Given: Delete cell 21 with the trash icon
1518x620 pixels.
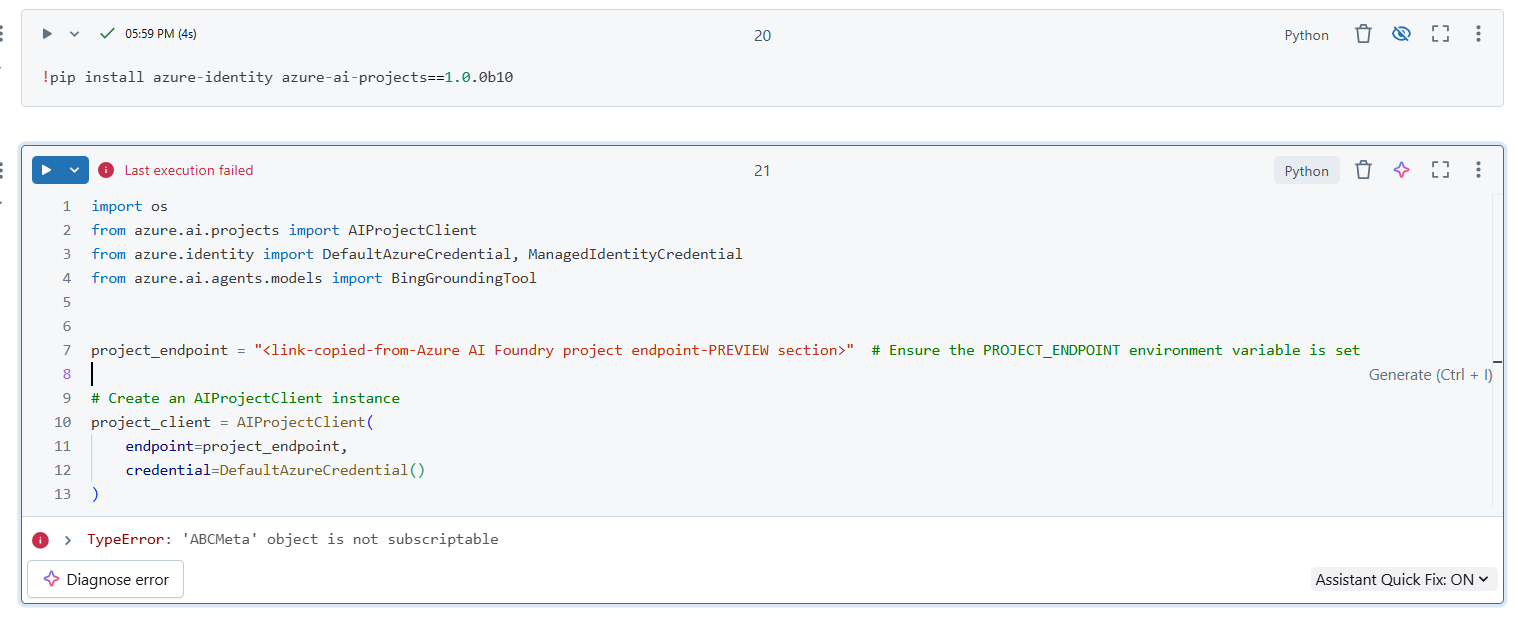Looking at the screenshot, I should tap(1363, 170).
